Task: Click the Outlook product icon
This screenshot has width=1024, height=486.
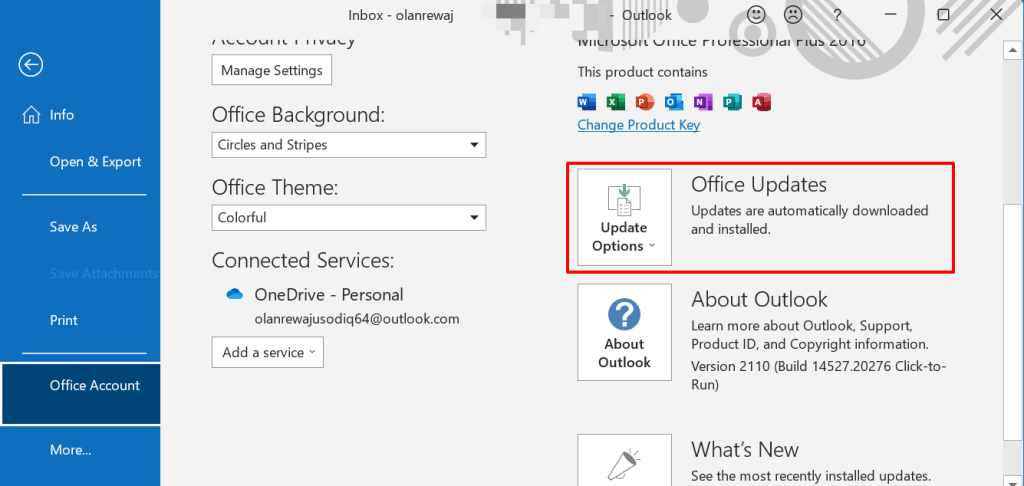Action: (674, 102)
